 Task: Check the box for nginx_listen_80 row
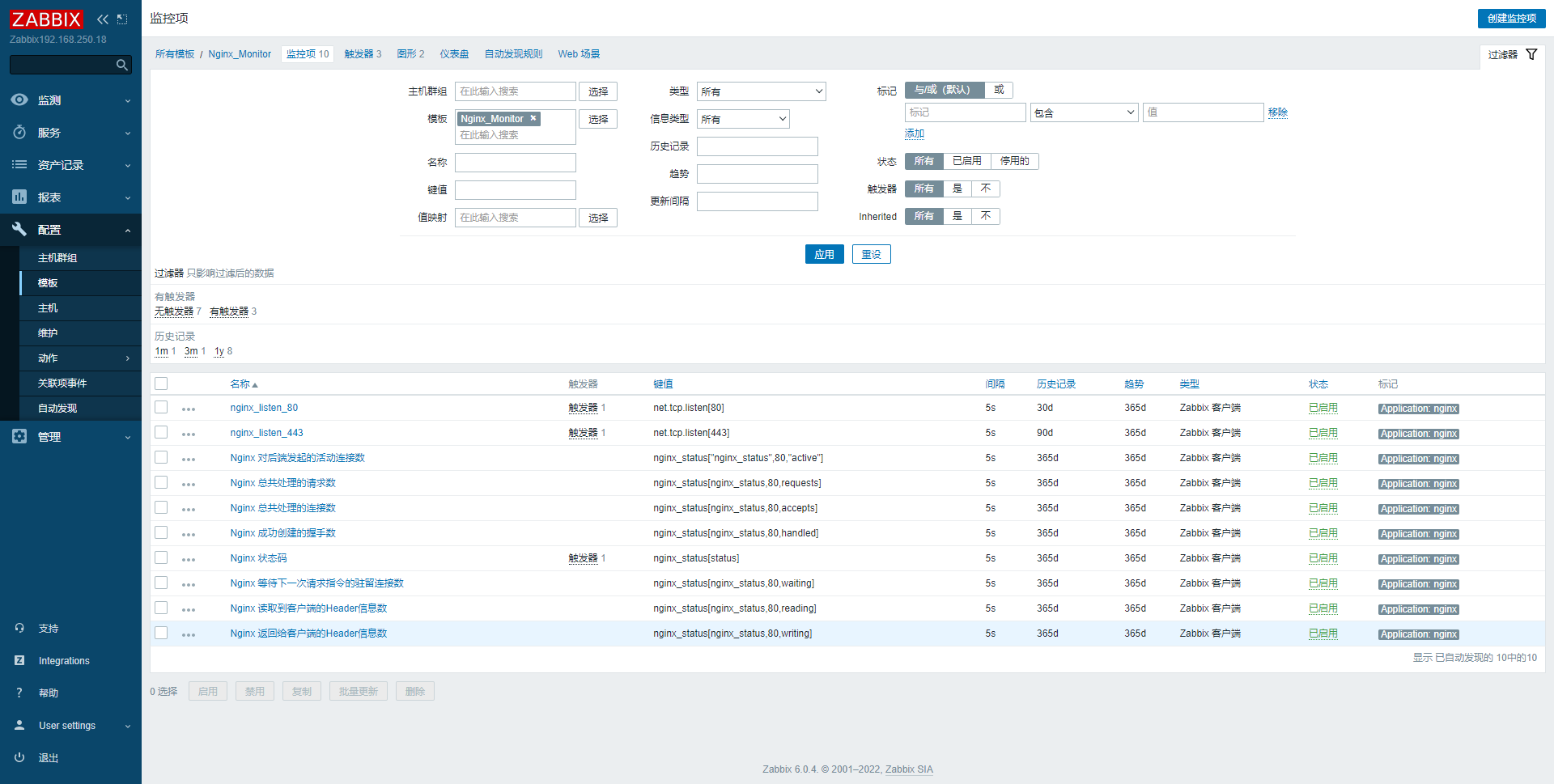click(161, 407)
